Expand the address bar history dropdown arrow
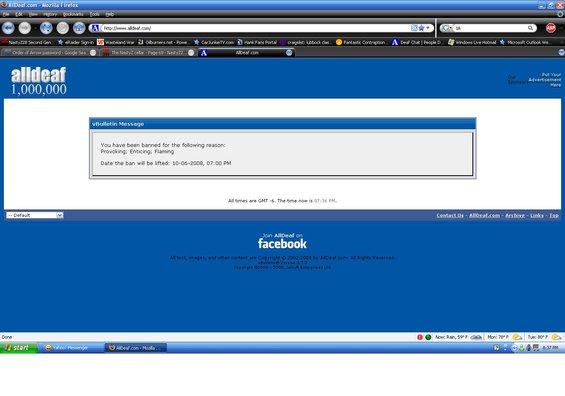This screenshot has width=565, height=396. point(428,28)
